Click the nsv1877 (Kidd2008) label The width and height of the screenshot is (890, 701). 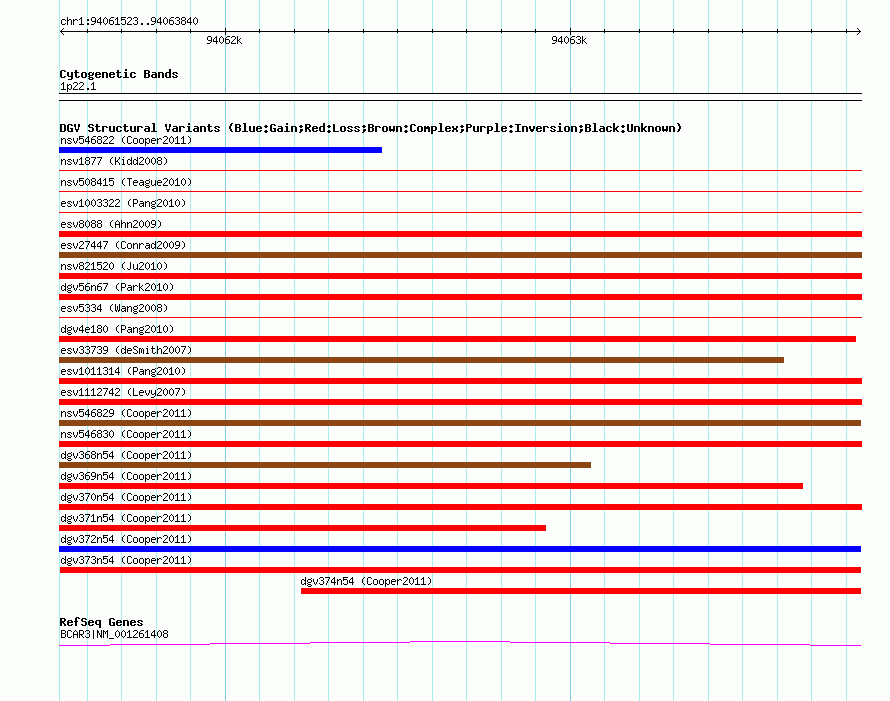point(114,161)
